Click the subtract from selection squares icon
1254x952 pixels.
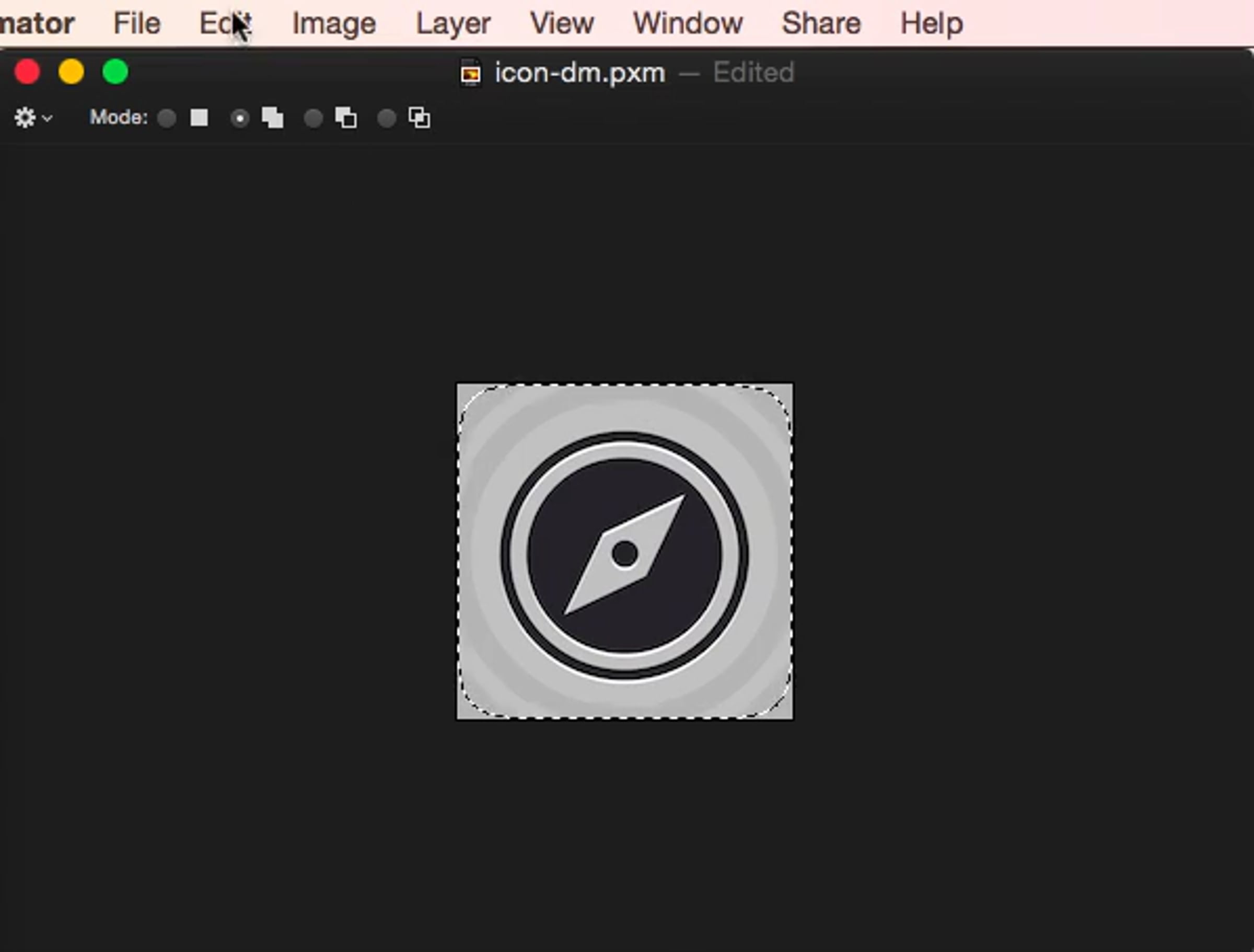tap(346, 118)
